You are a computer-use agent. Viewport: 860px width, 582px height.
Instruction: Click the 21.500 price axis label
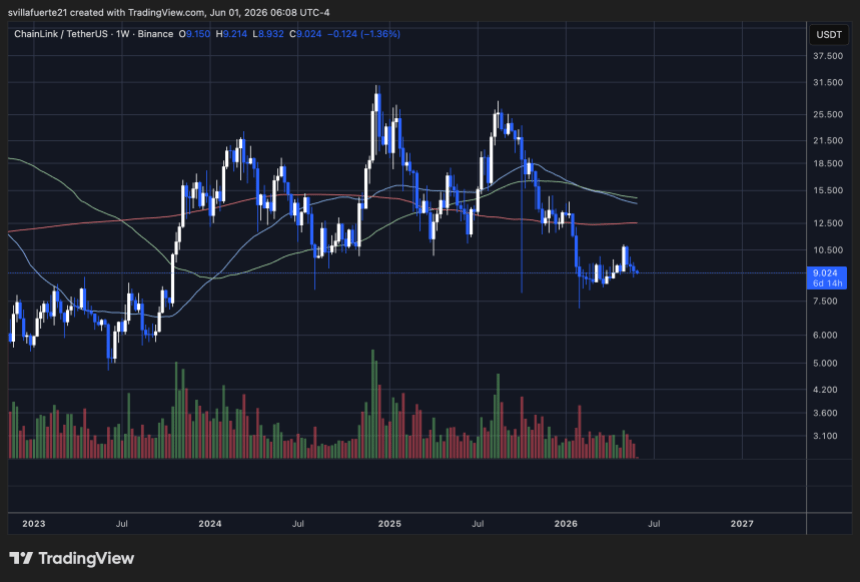coord(828,140)
